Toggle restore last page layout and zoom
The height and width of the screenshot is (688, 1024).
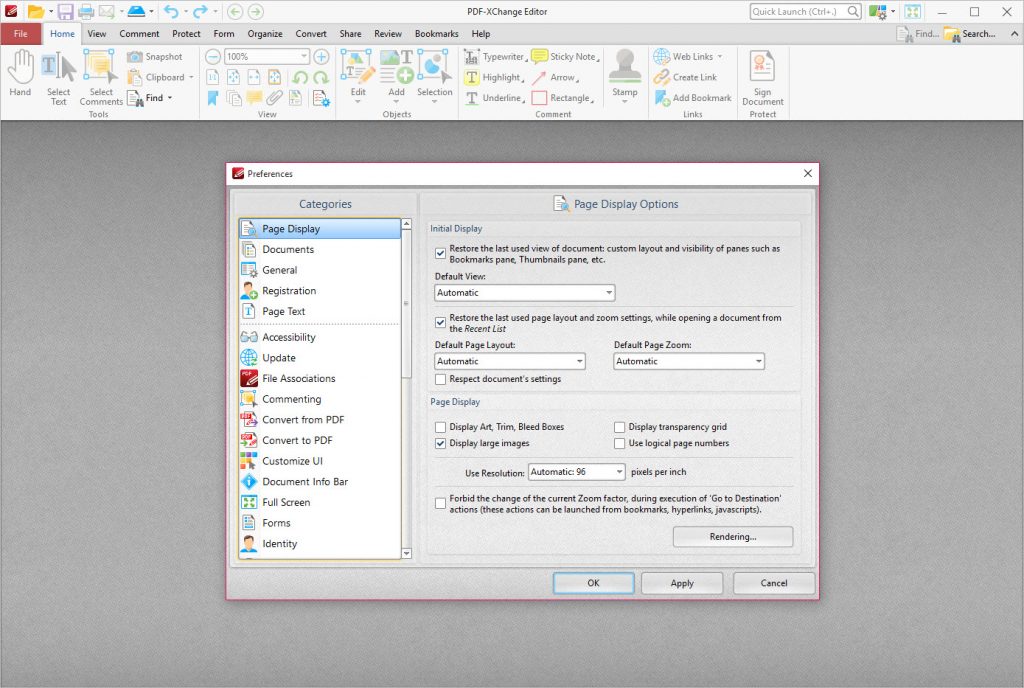[441, 322]
